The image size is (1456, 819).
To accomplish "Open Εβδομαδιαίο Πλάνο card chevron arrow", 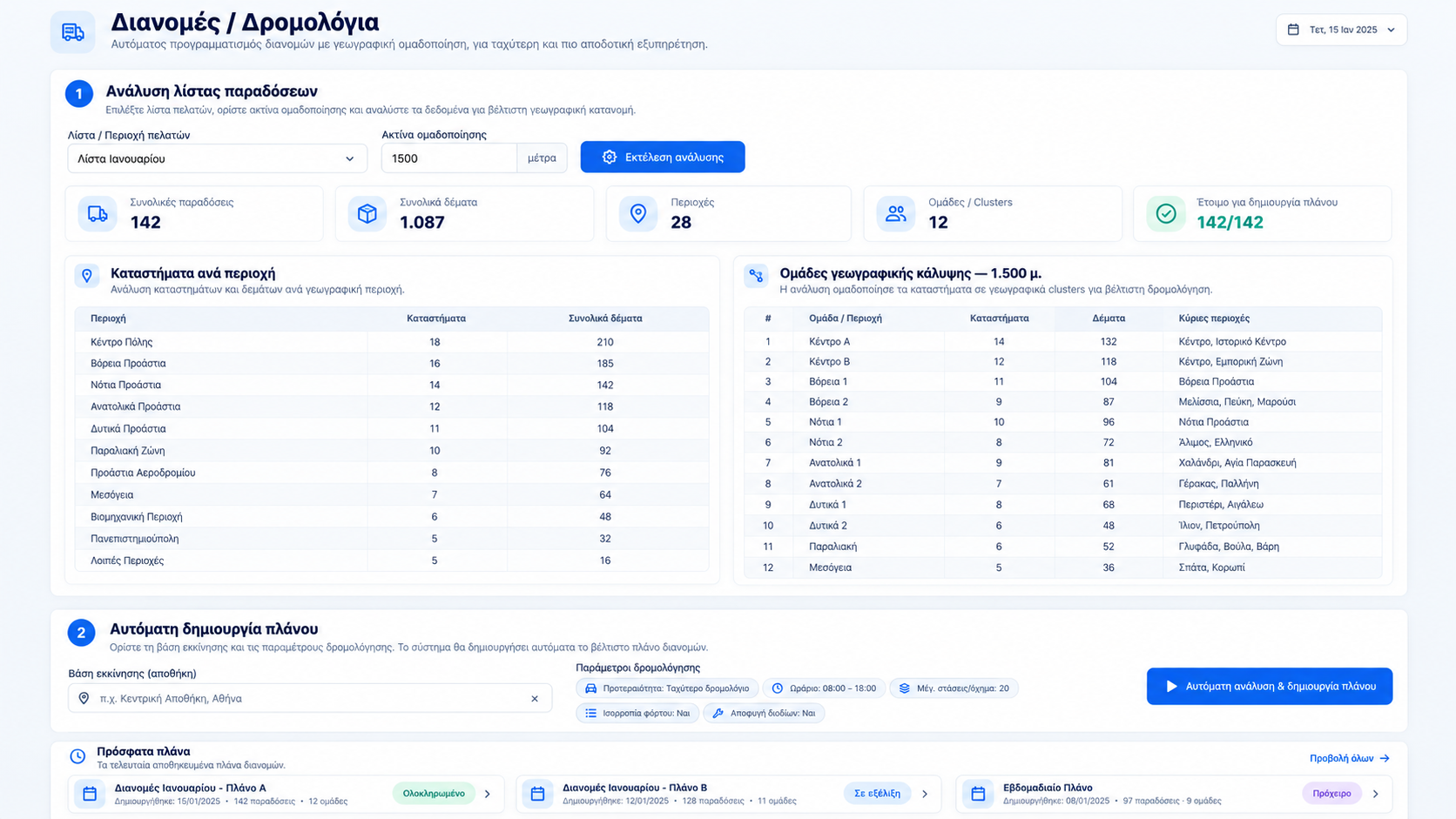I will [1376, 794].
